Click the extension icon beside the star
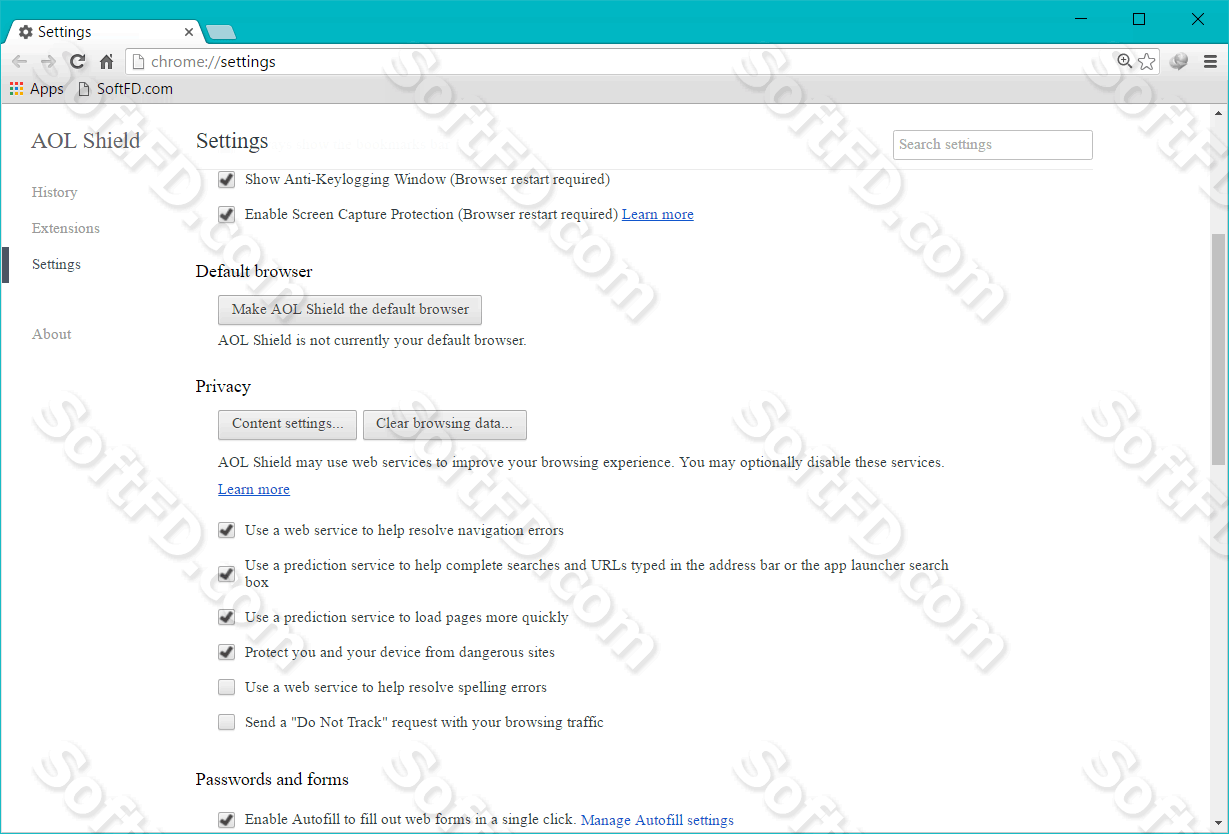This screenshot has height=834, width=1229. click(1179, 62)
